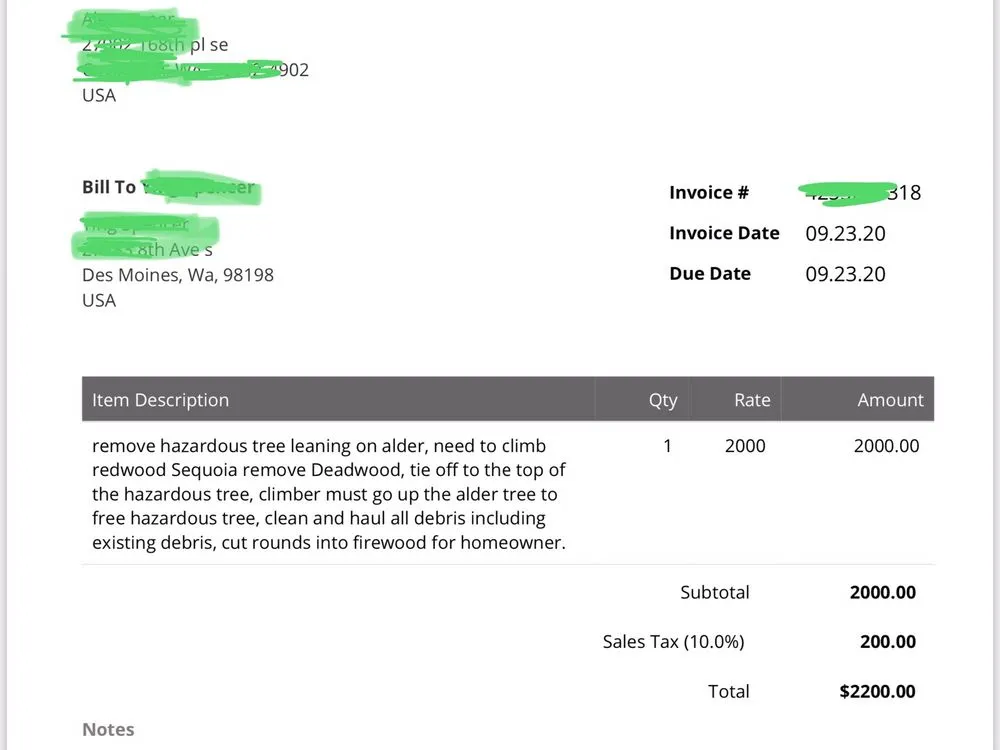This screenshot has width=1000, height=750.
Task: Click the Due Date label
Action: coord(710,274)
